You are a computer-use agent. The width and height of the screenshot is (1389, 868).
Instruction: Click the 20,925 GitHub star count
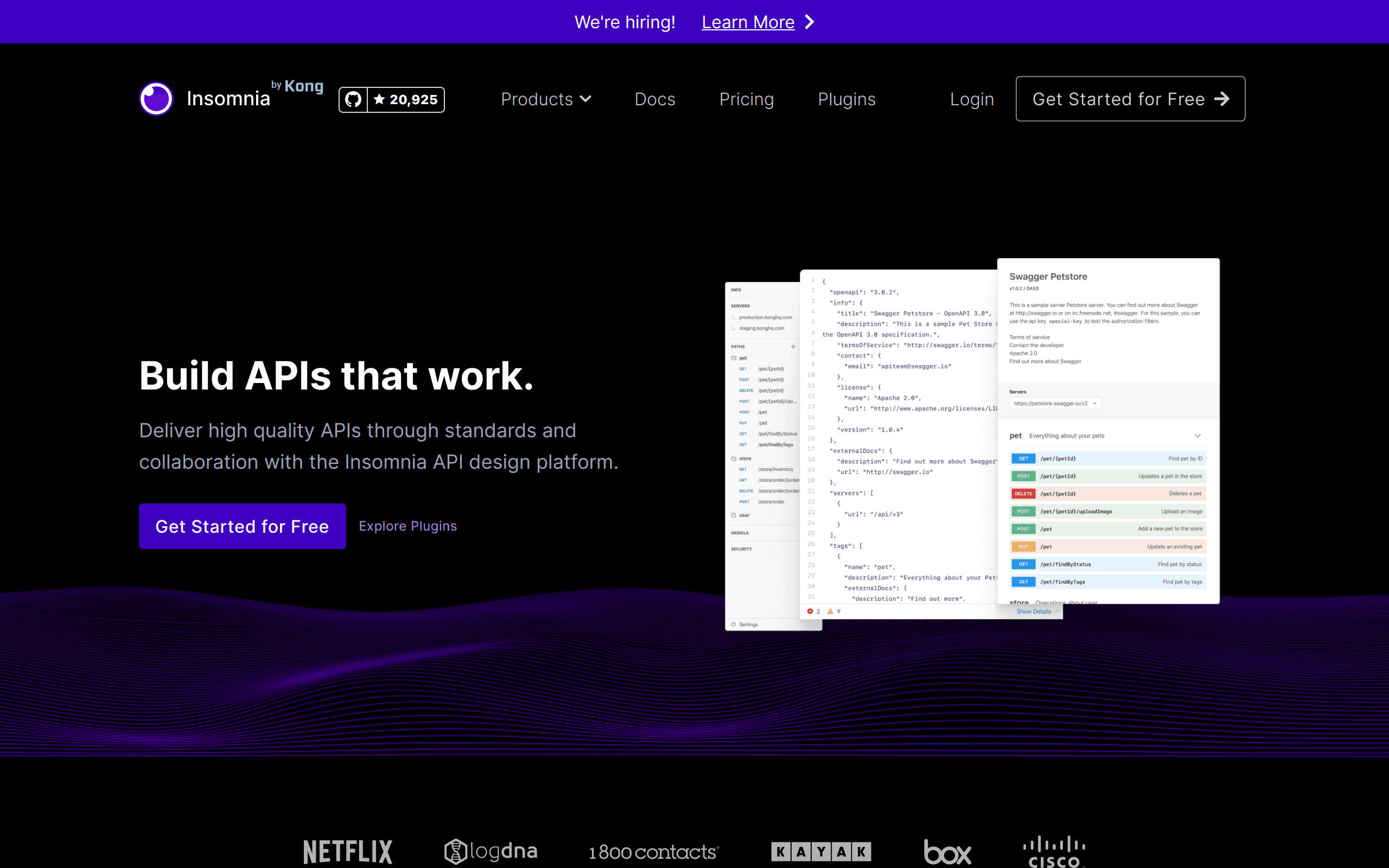(x=406, y=99)
